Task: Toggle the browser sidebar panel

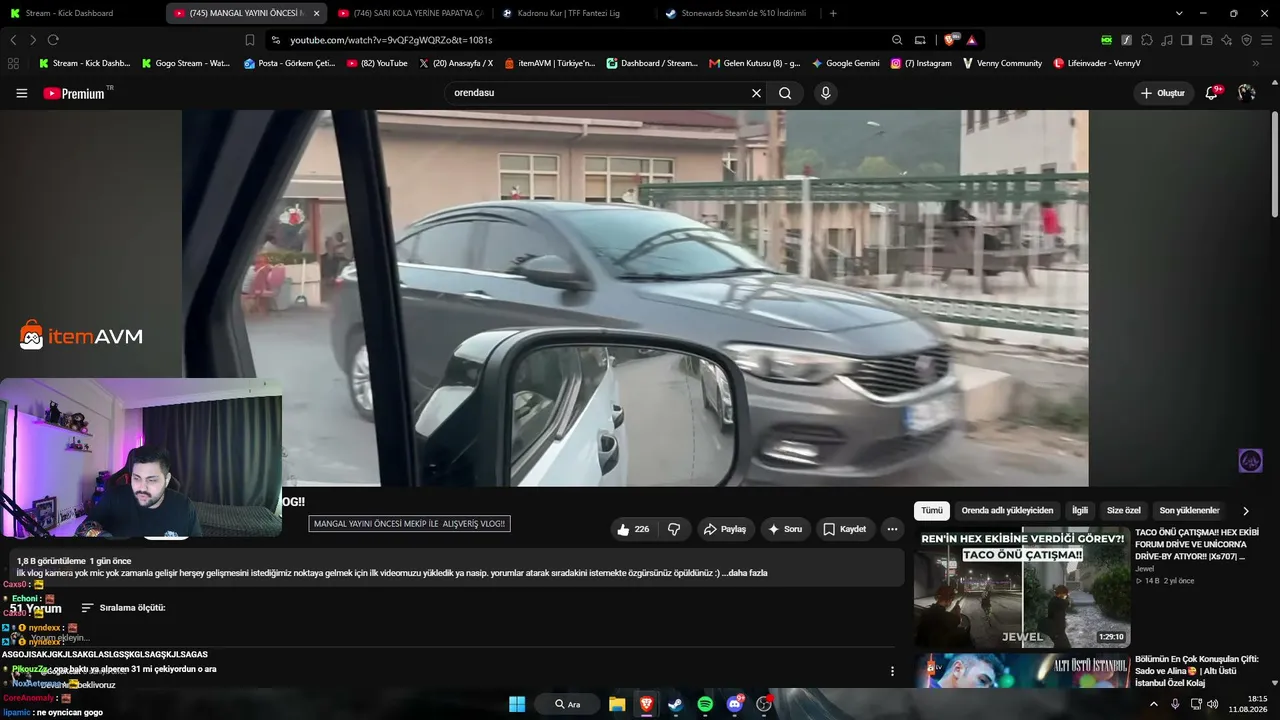Action: (x=1186, y=40)
